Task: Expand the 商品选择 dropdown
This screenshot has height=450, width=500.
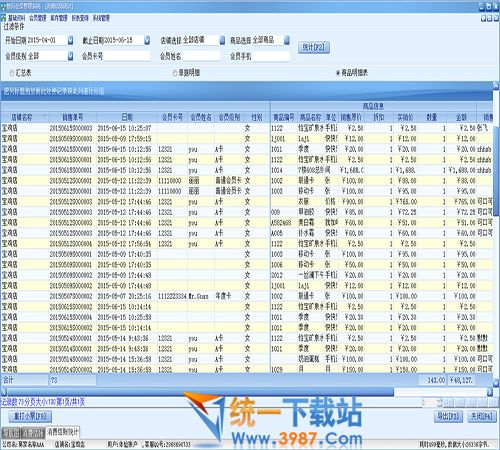Action: (287, 40)
